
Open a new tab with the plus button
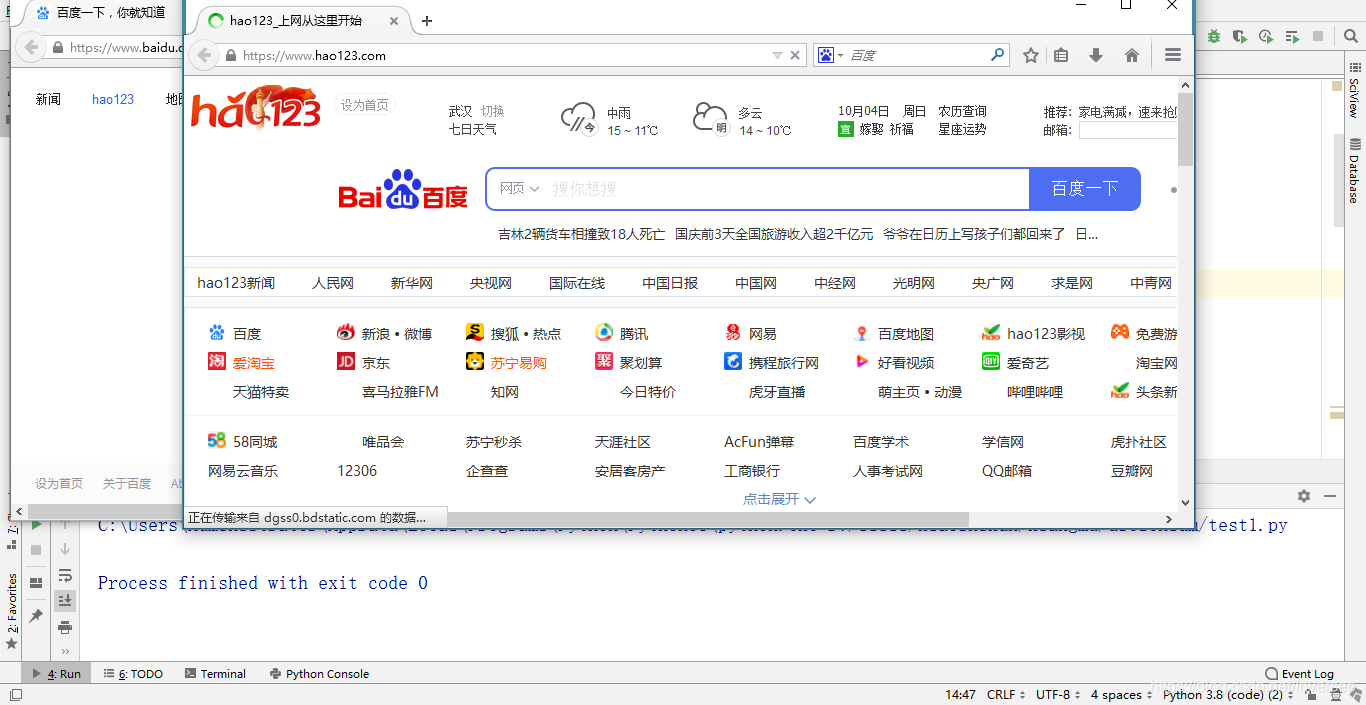[427, 21]
